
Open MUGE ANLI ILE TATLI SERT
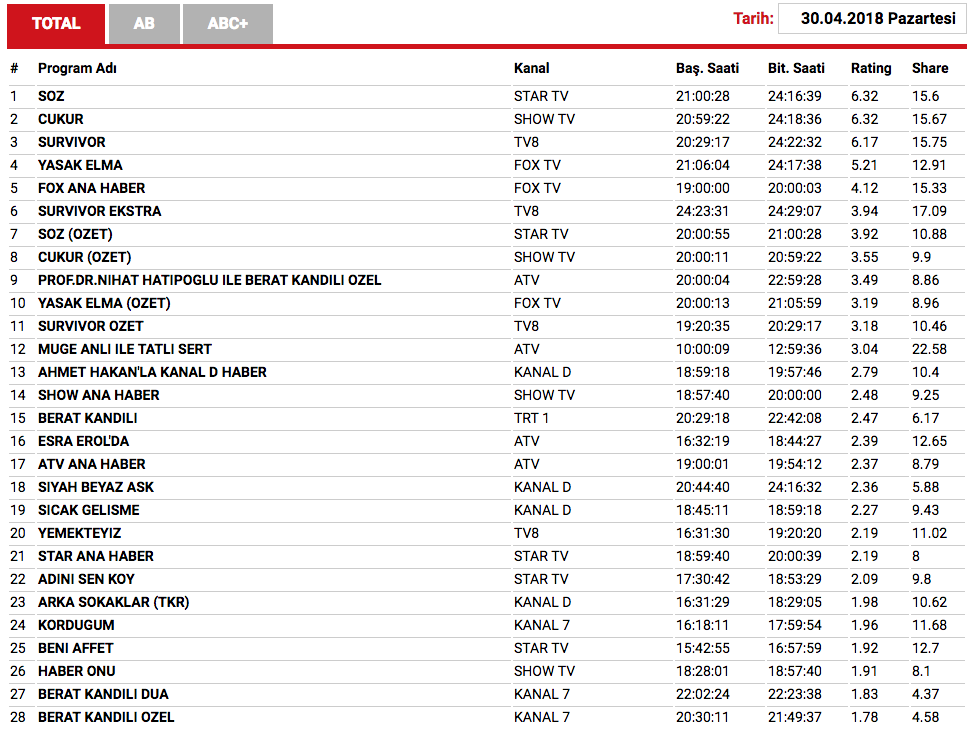pos(125,350)
